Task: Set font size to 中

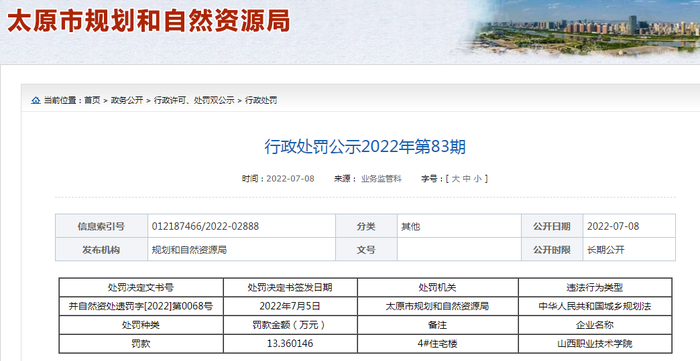Action: 467,179
